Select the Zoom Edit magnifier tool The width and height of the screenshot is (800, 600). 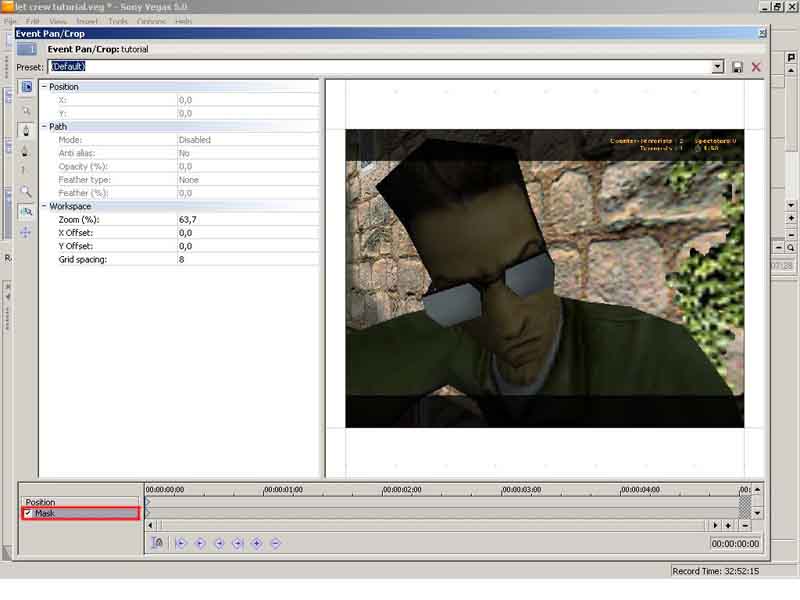pos(26,191)
